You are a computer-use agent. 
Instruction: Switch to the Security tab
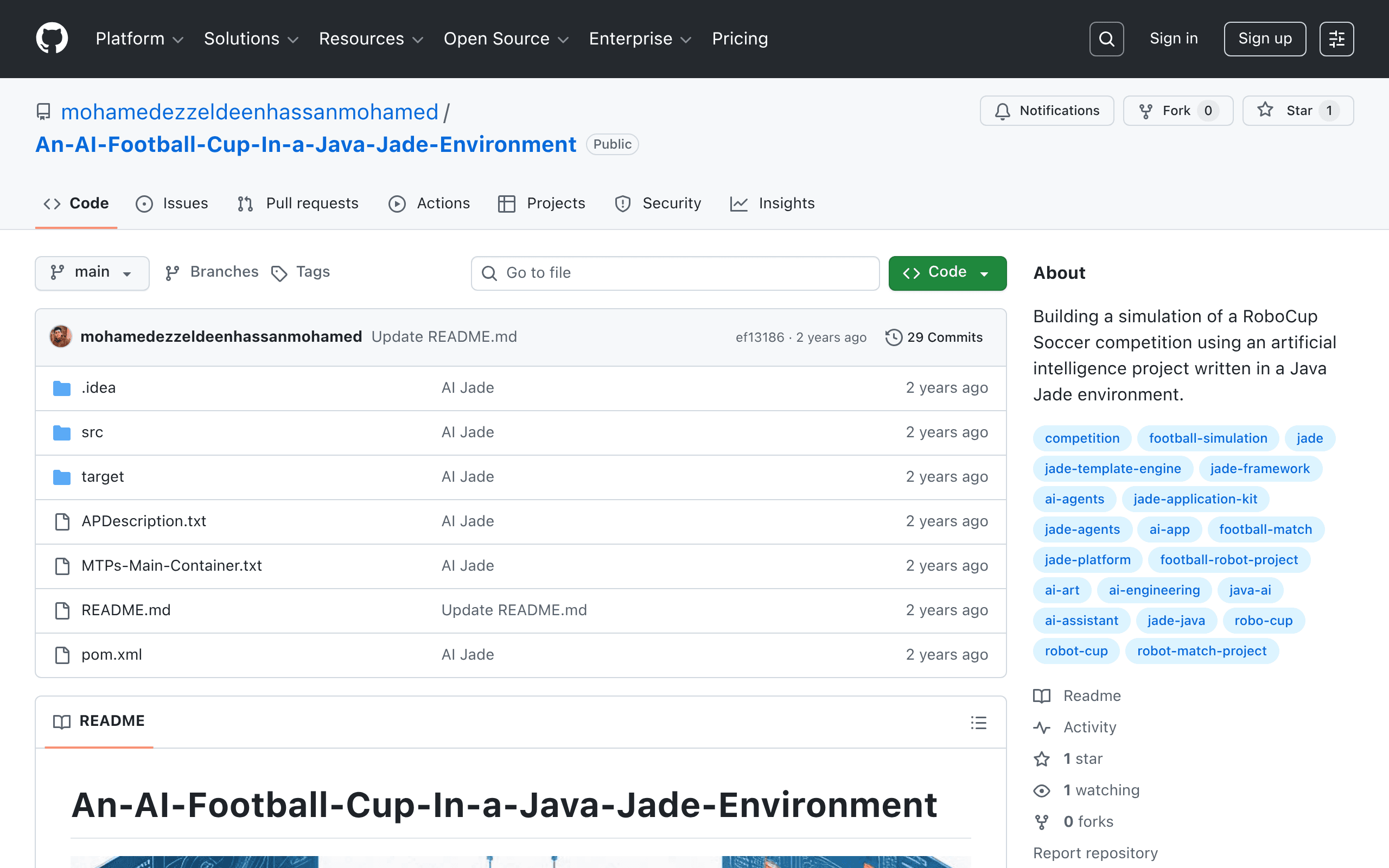click(x=658, y=204)
